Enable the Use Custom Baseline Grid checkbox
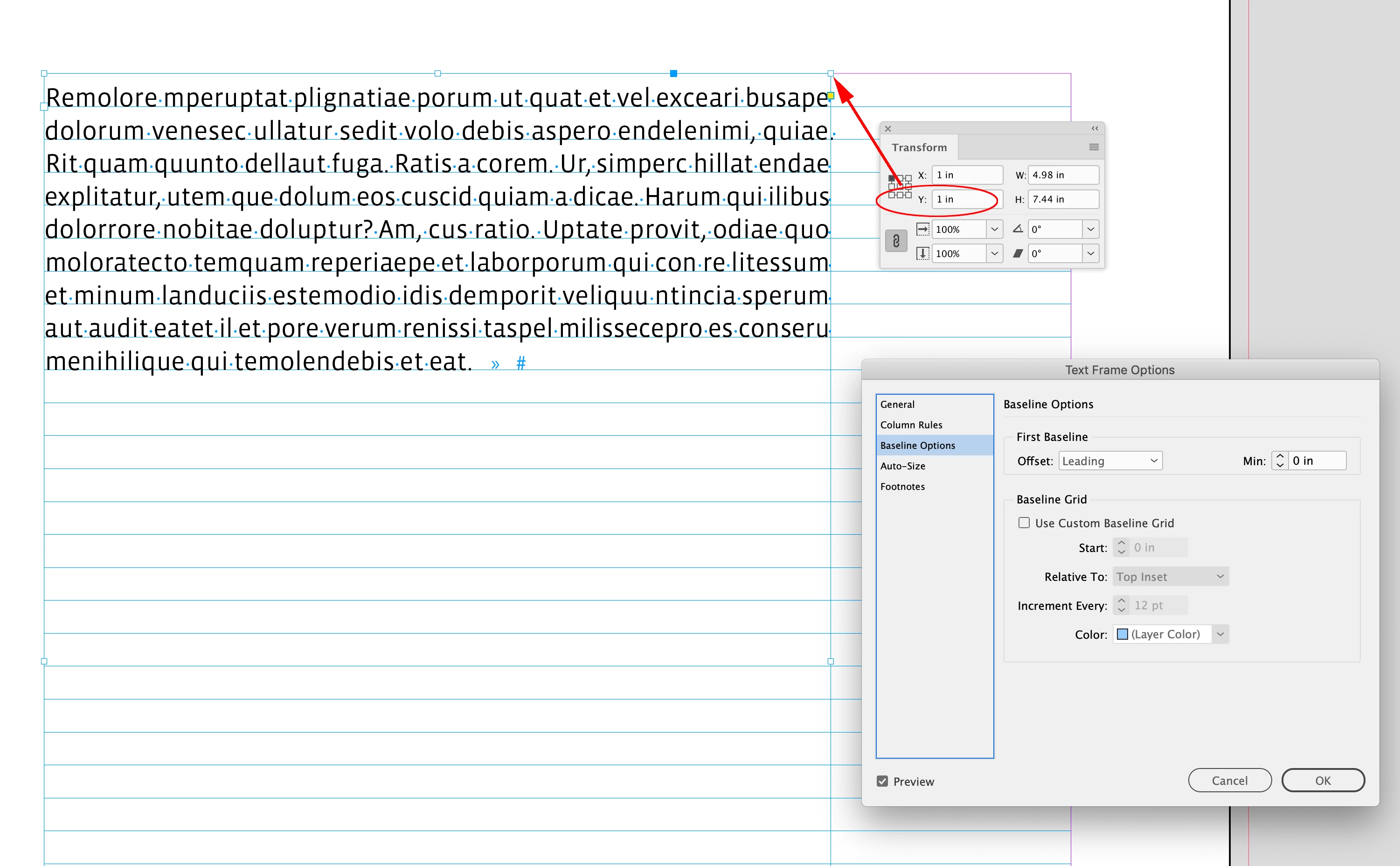The image size is (1400, 866). click(x=1024, y=522)
